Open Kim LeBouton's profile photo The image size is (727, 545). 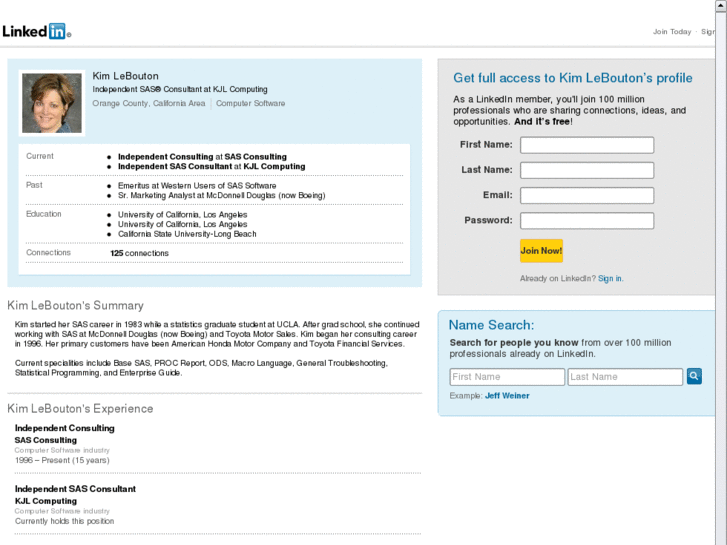click(52, 103)
